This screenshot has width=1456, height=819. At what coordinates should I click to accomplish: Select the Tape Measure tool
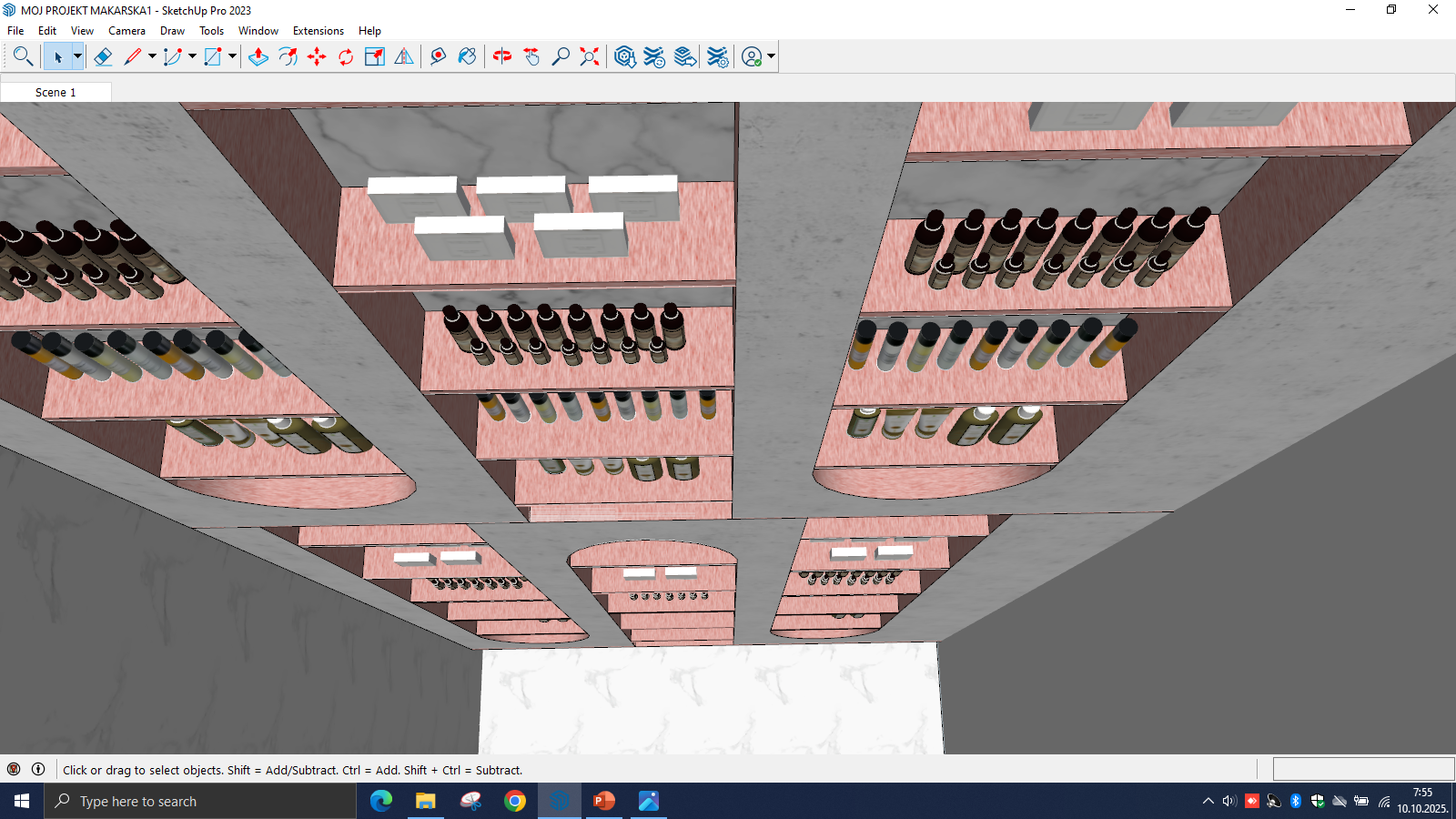(x=438, y=56)
